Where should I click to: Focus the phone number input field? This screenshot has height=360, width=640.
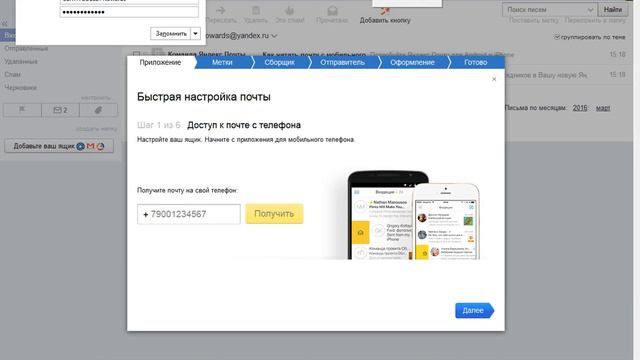click(189, 214)
